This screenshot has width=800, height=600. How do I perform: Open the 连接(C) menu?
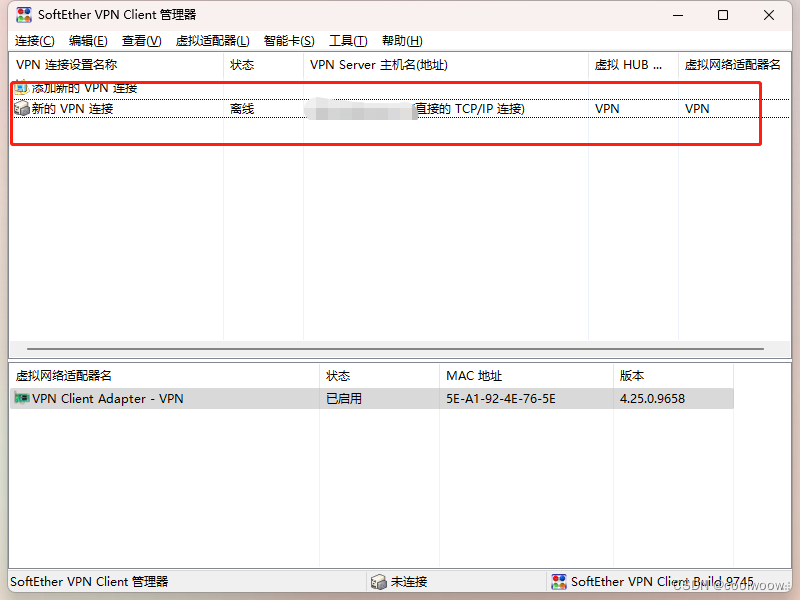35,41
